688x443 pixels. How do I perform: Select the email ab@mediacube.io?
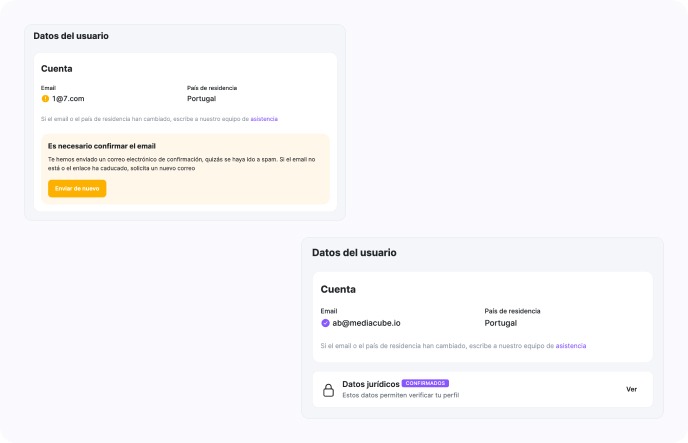(x=366, y=323)
